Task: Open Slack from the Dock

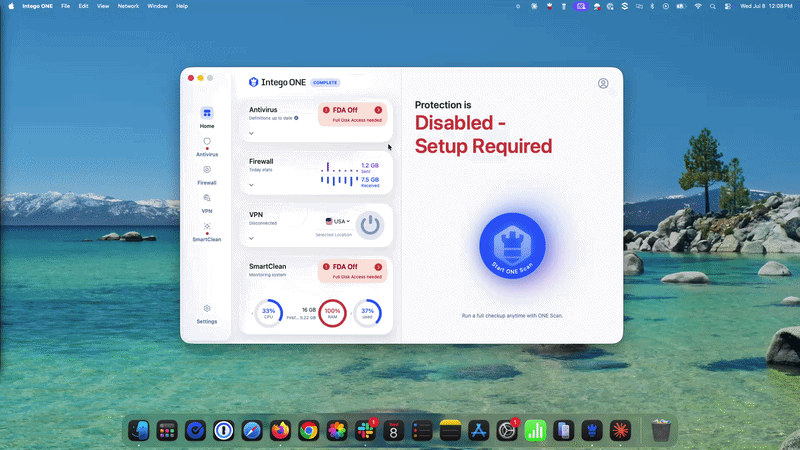Action: (365, 431)
